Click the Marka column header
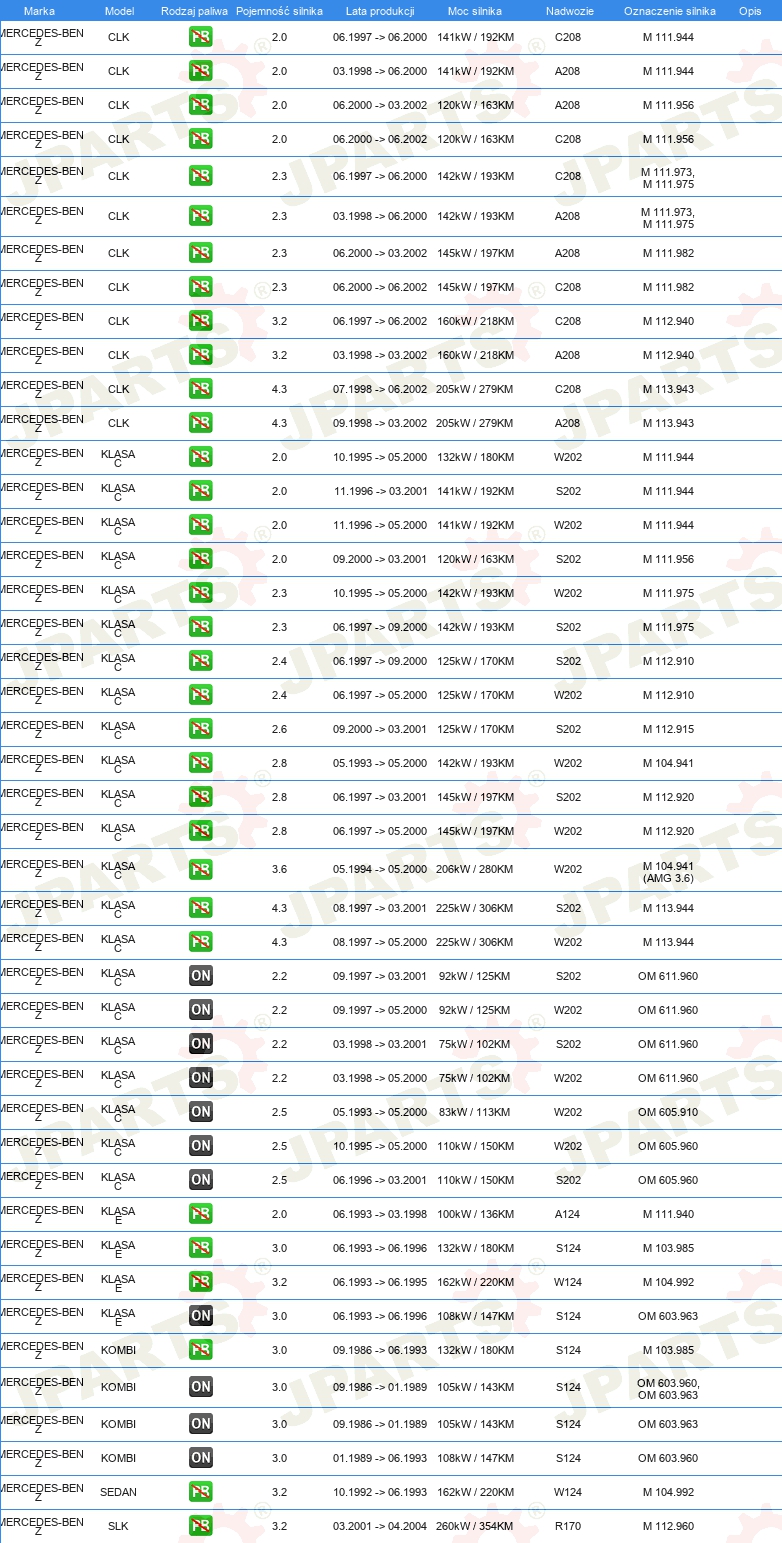 tap(39, 10)
